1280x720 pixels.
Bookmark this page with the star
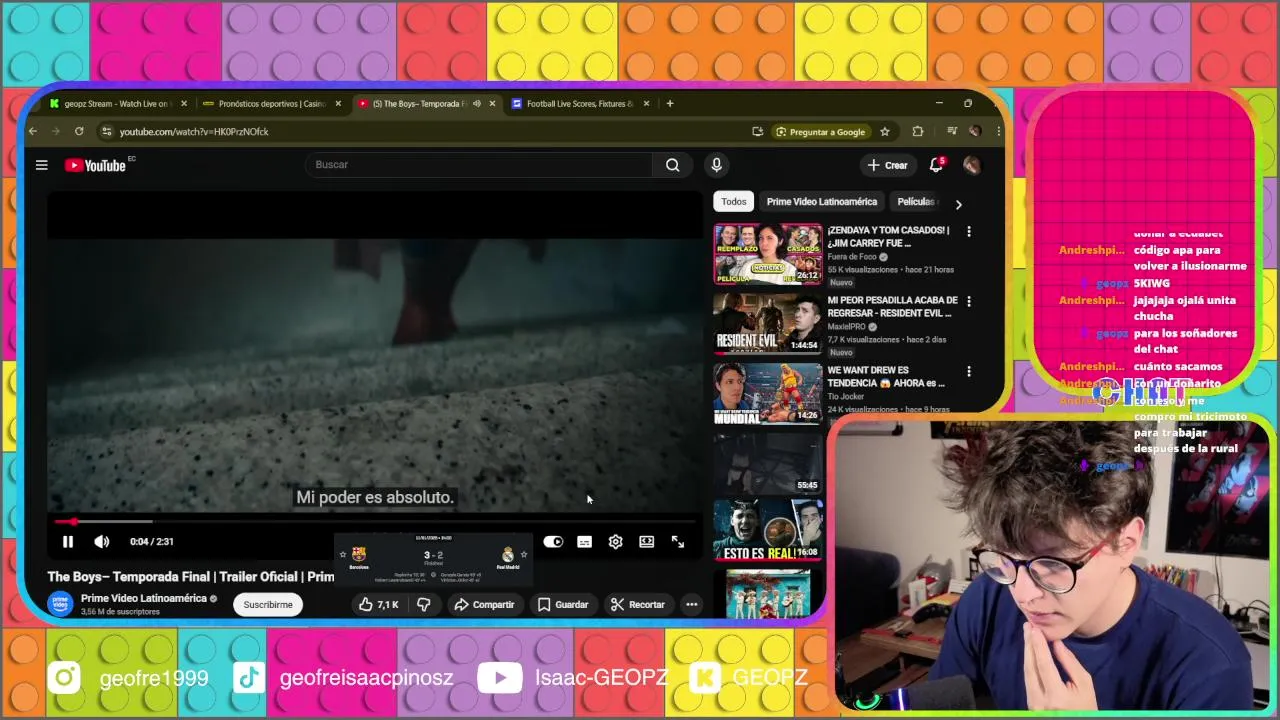[885, 132]
